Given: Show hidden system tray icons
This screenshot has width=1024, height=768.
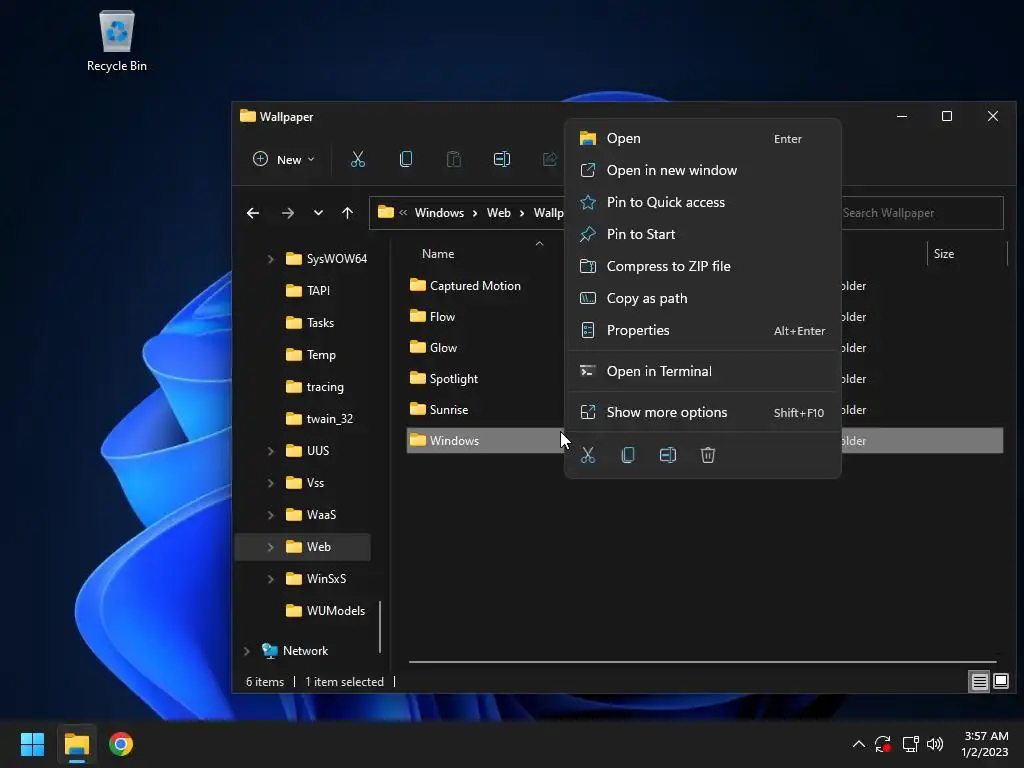Looking at the screenshot, I should coord(859,744).
